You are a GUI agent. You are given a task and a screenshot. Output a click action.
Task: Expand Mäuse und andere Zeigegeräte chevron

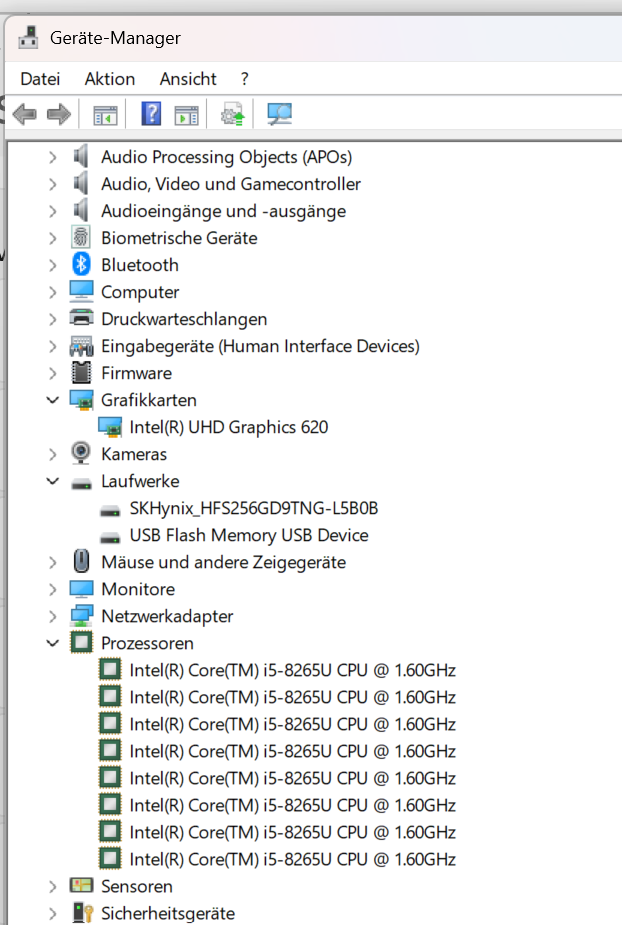(53, 562)
